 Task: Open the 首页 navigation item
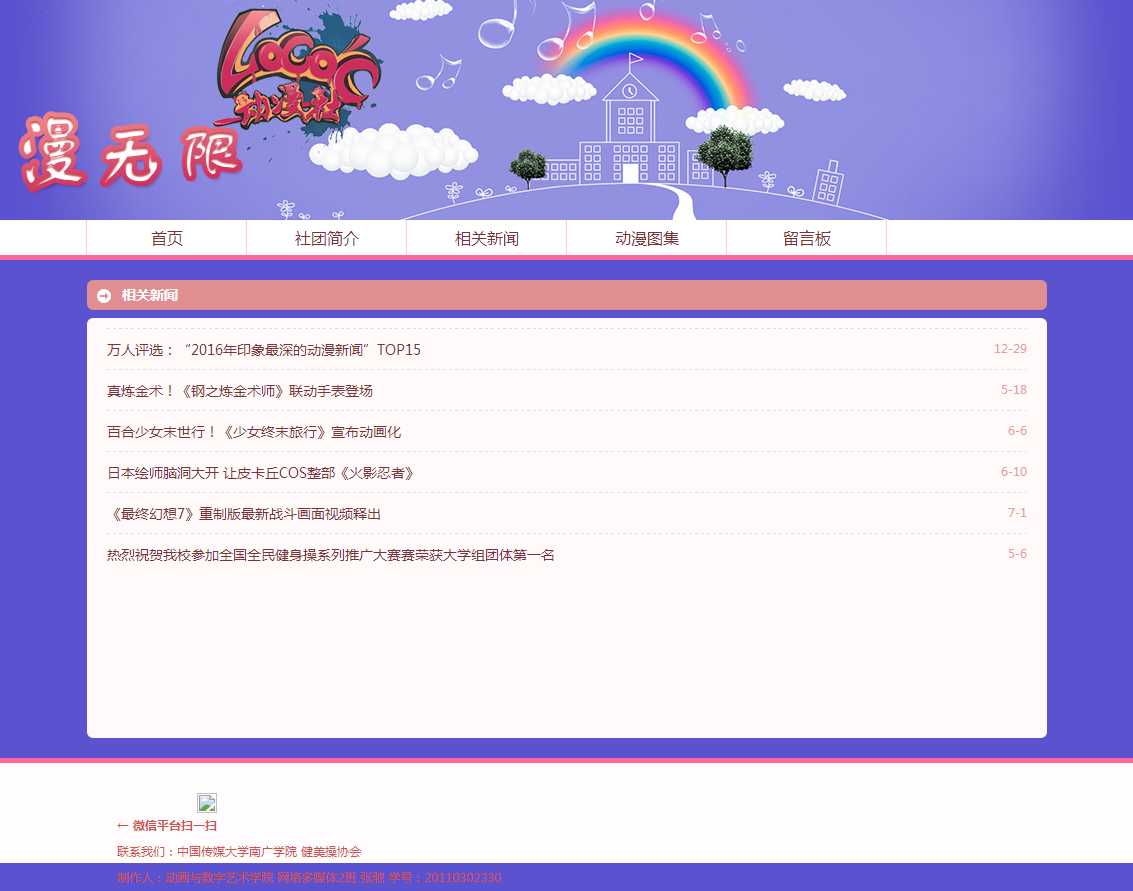pos(167,239)
